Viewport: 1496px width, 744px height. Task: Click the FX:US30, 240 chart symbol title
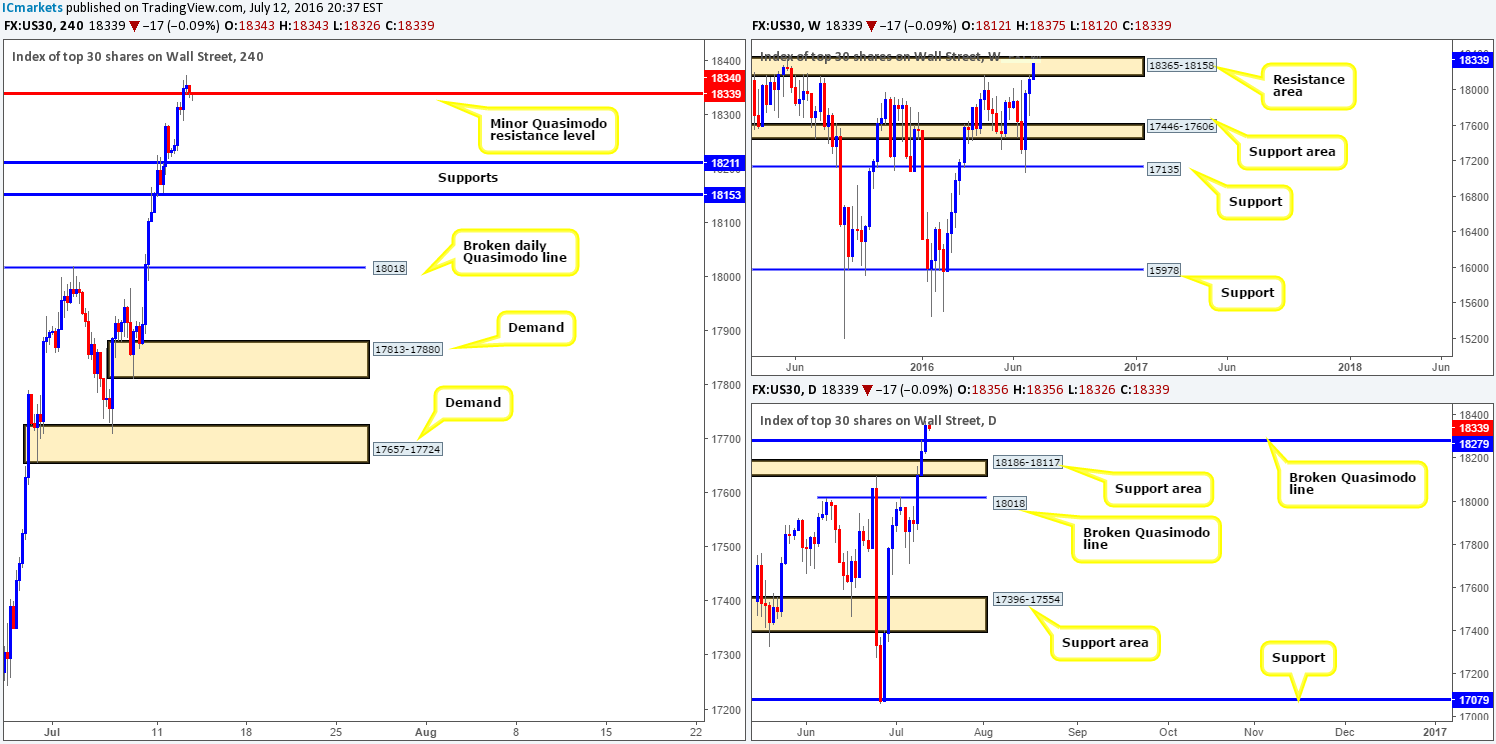click(x=45, y=25)
